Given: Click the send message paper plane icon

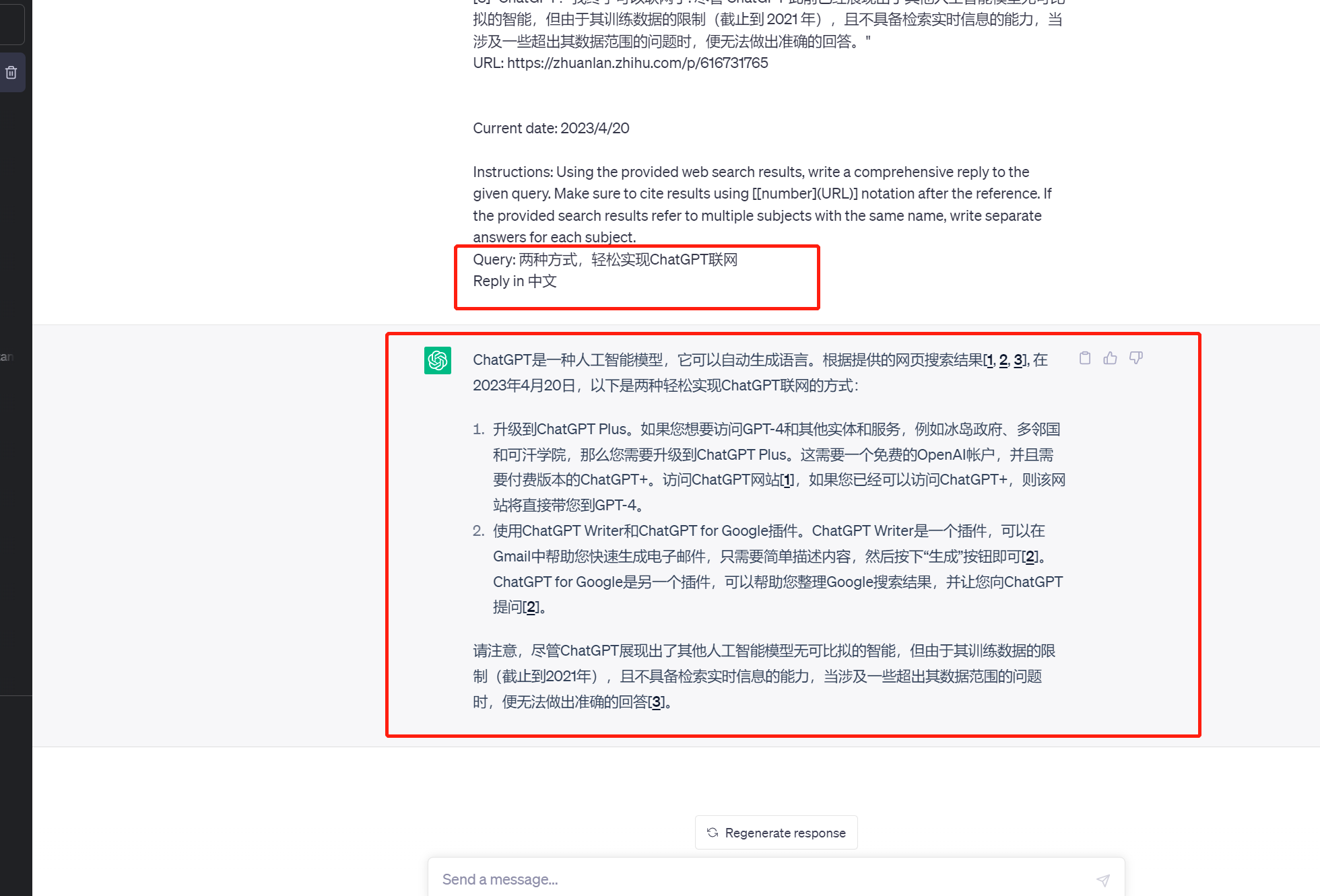Looking at the screenshot, I should pyautogui.click(x=1103, y=880).
